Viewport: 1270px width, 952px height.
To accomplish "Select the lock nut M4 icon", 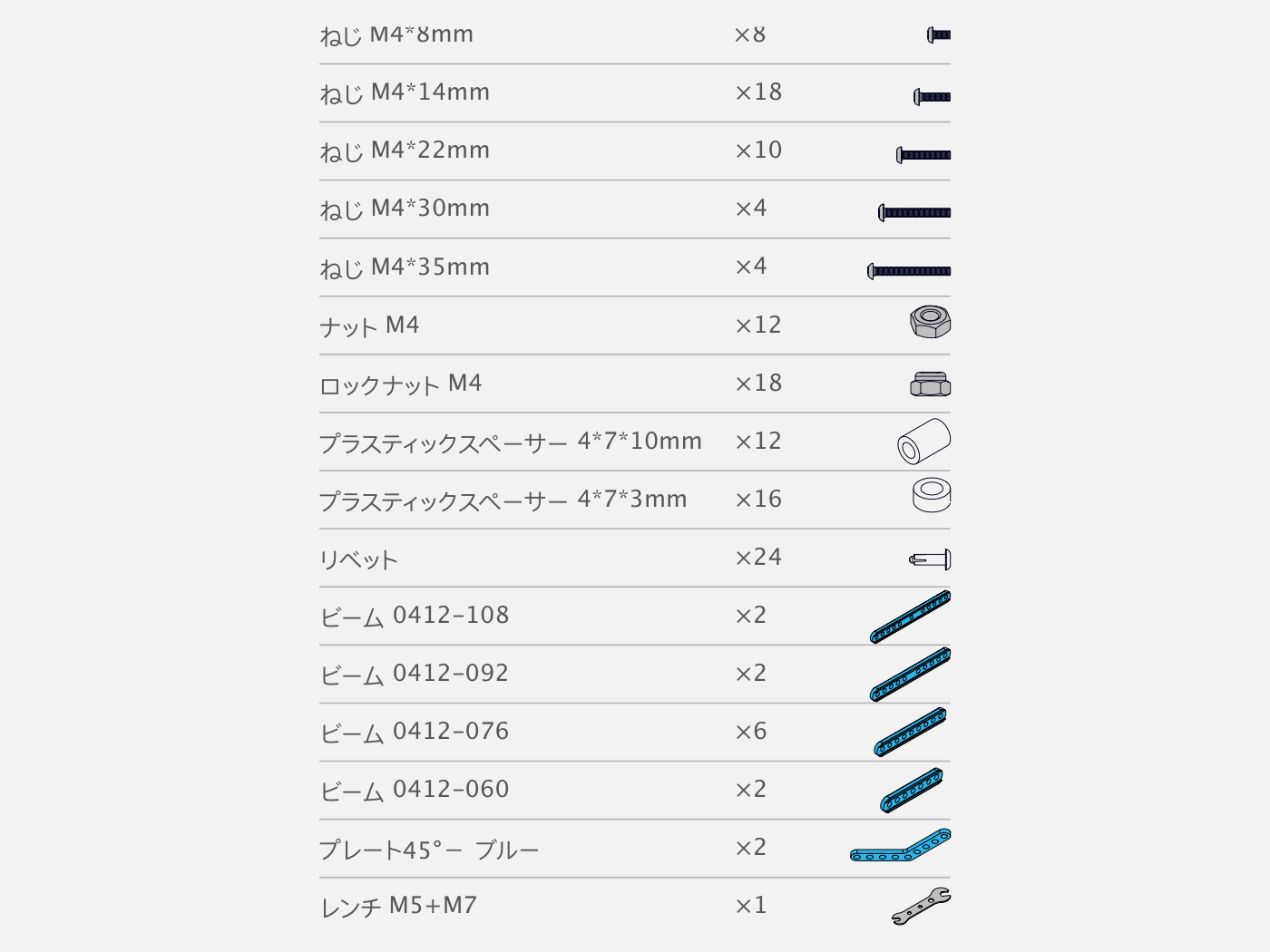I will coord(931,384).
